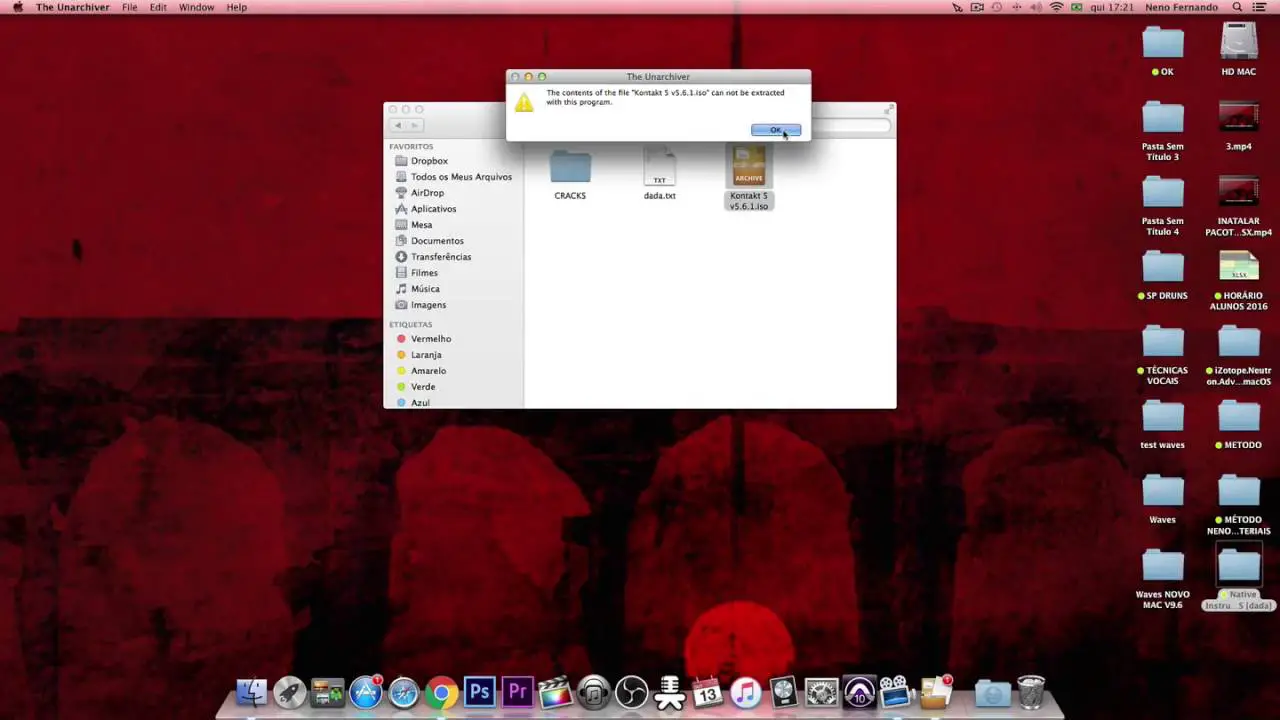The height and width of the screenshot is (720, 1280).
Task: Open the Trash in the Dock
Action: click(1031, 692)
